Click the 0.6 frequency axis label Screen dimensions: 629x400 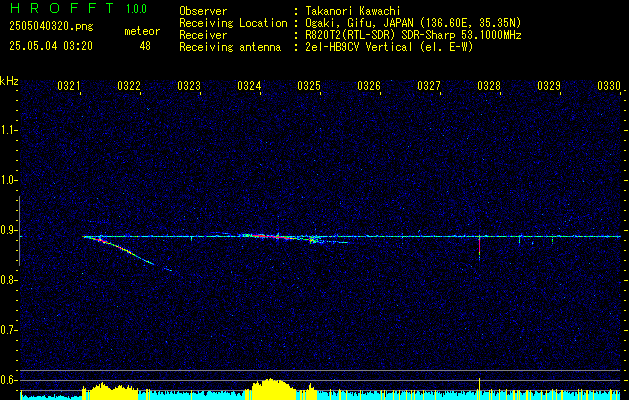point(8,380)
